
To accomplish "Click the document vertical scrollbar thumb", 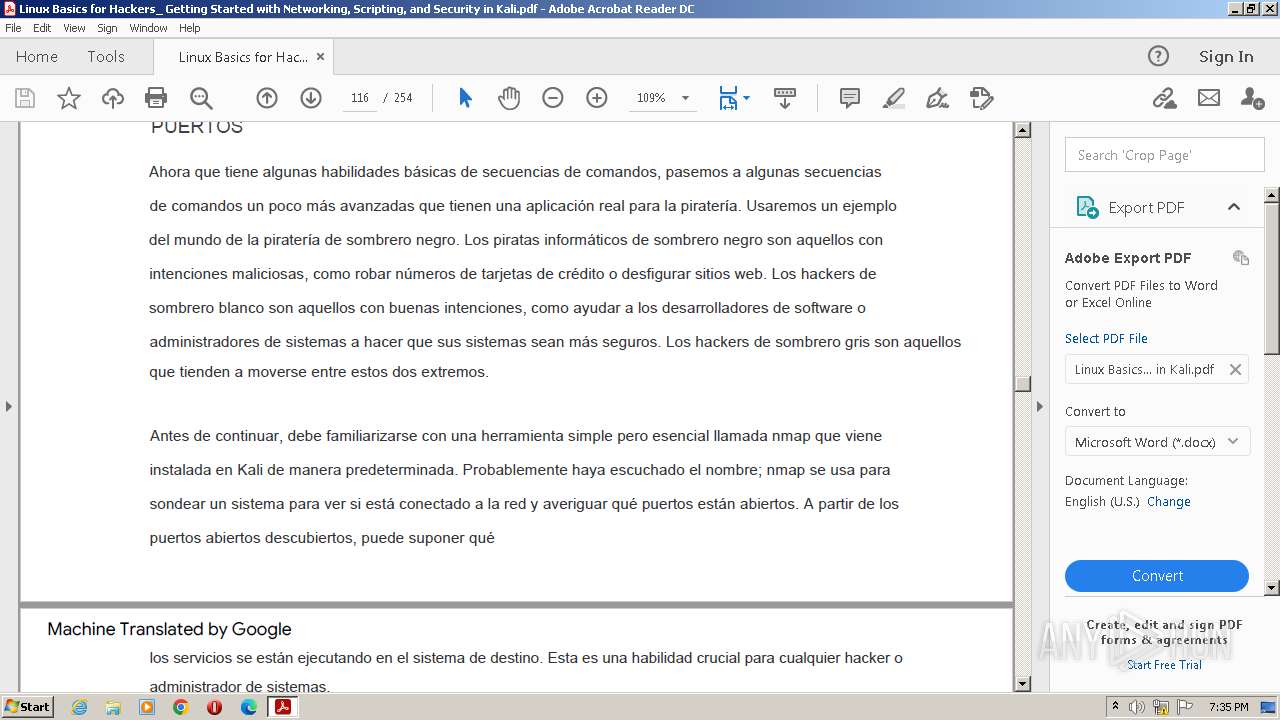I will 1022,384.
